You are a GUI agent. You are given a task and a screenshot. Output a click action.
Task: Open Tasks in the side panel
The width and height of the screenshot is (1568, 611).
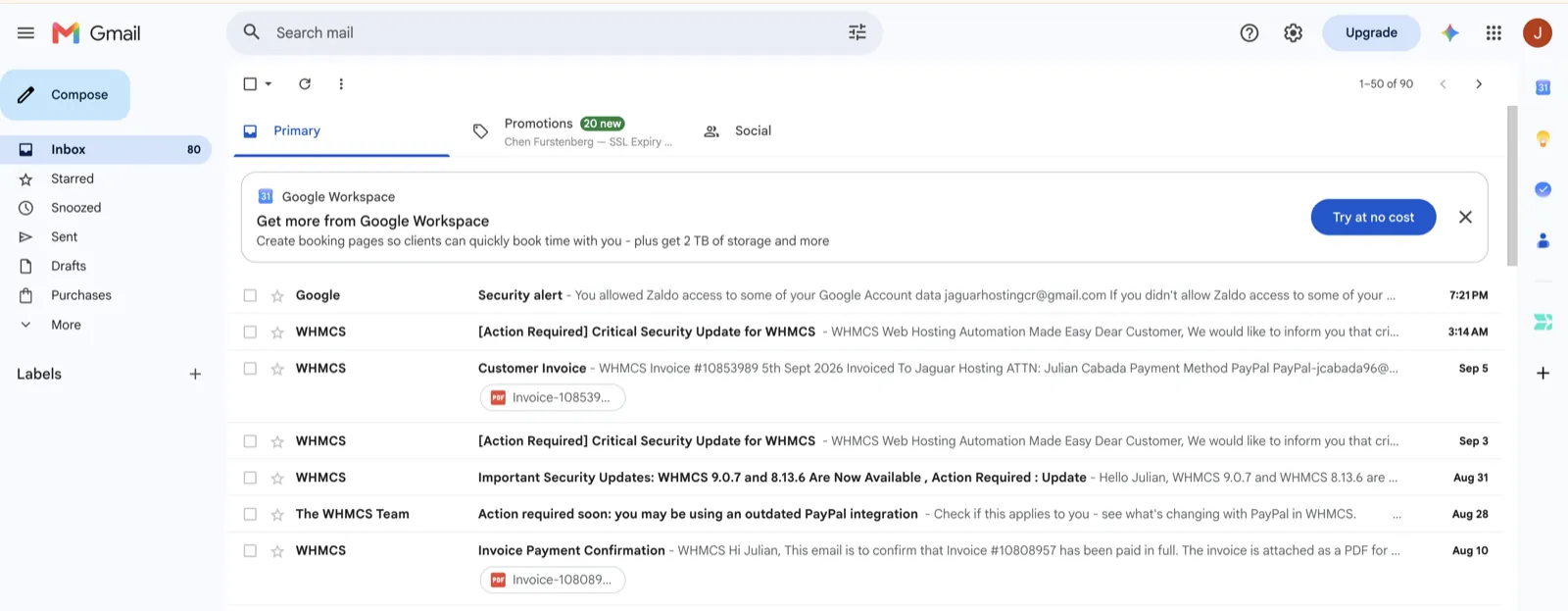point(1543,189)
